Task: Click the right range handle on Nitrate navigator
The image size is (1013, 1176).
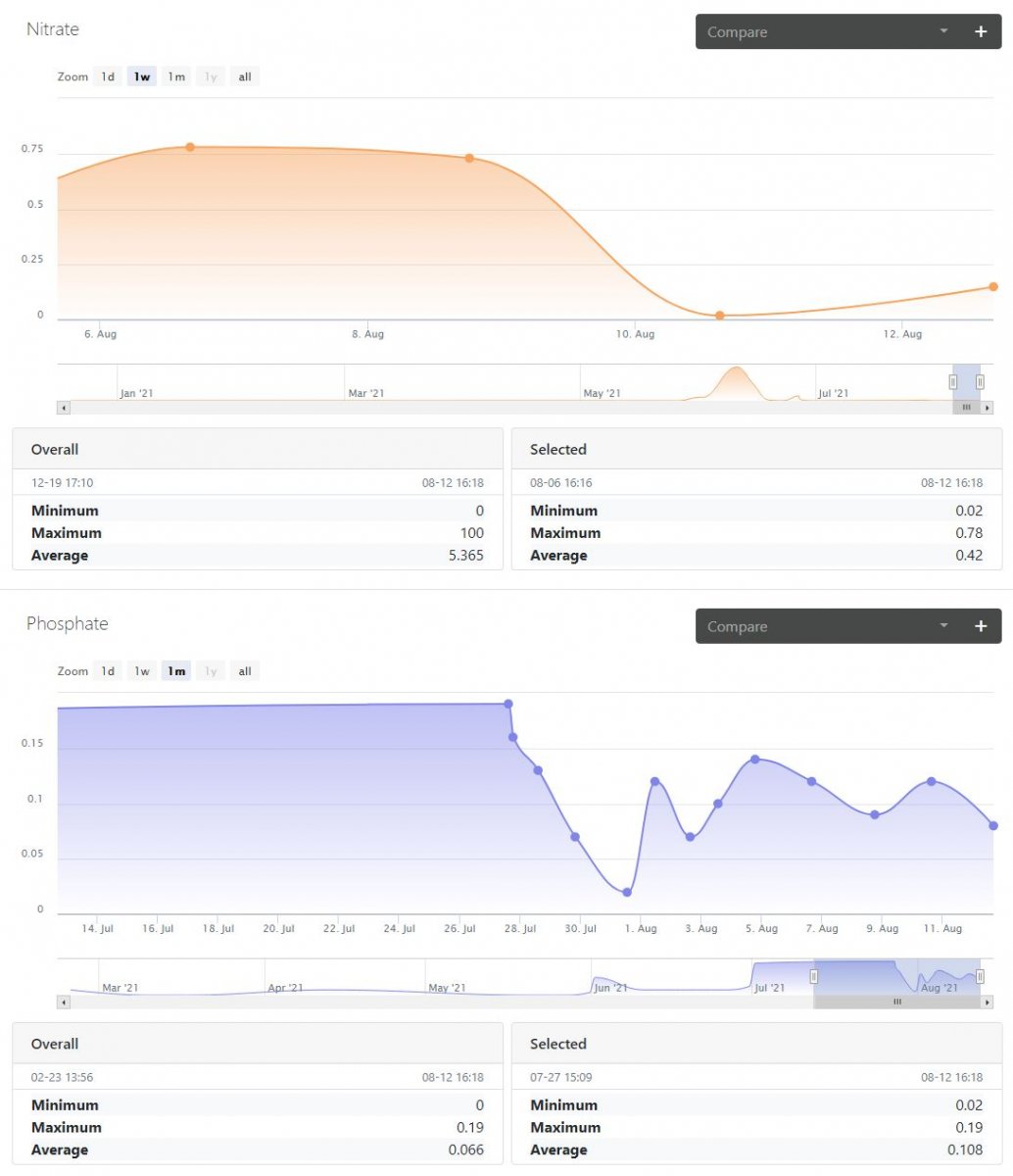Action: coord(980,382)
